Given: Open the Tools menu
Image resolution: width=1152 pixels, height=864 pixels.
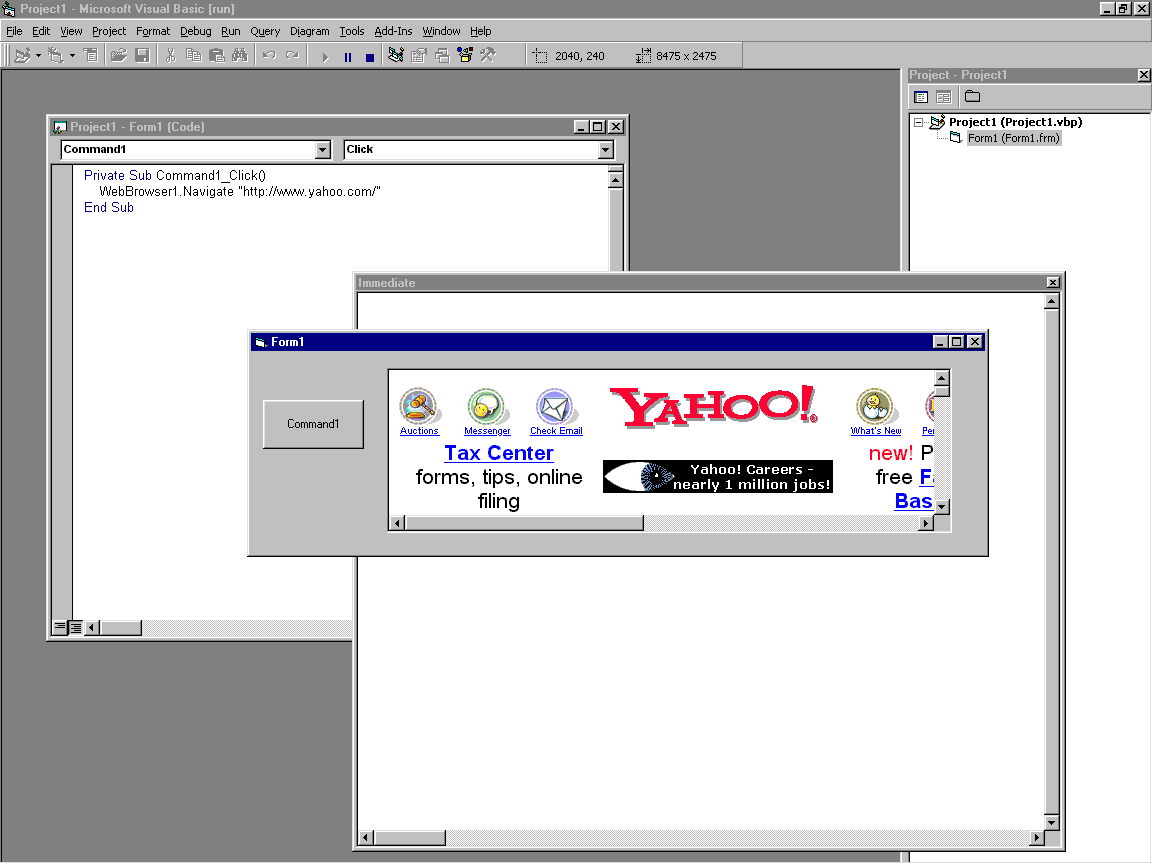Looking at the screenshot, I should click(352, 31).
